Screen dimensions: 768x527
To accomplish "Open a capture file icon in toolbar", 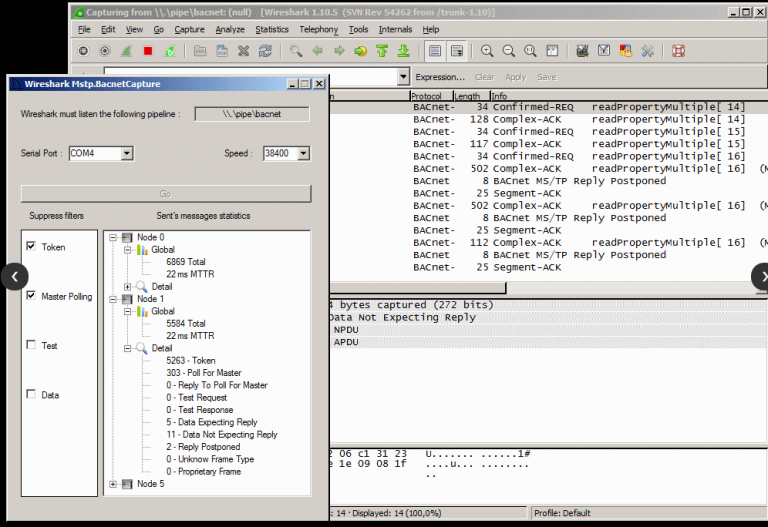I will pyautogui.click(x=200, y=51).
